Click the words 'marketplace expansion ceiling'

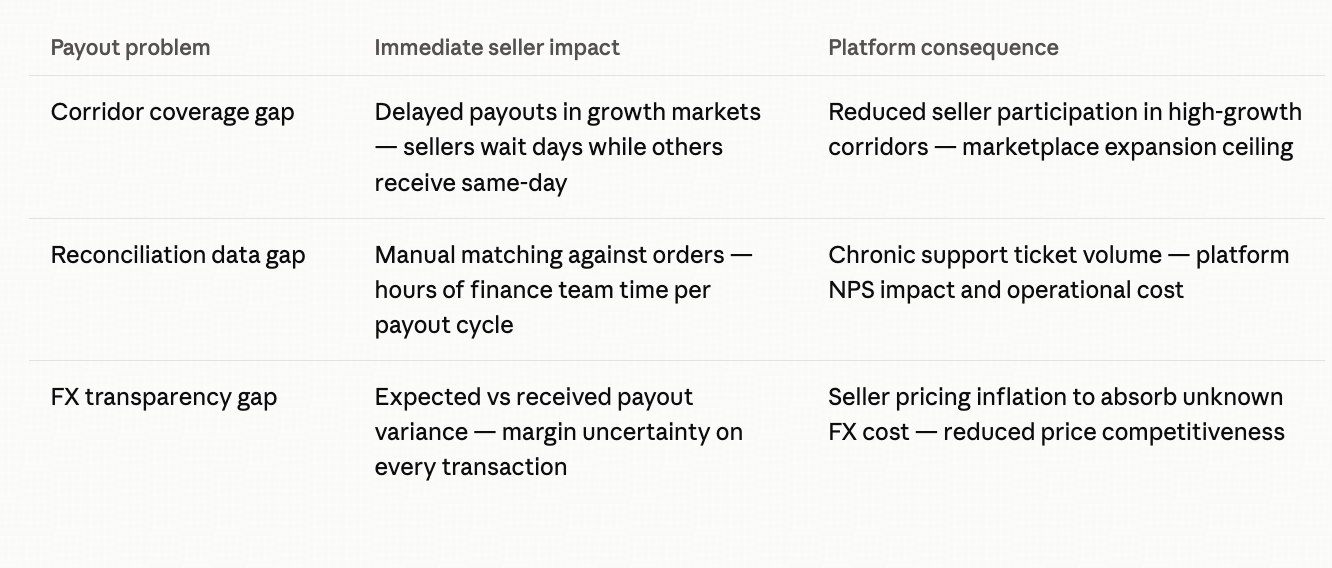(1127, 147)
